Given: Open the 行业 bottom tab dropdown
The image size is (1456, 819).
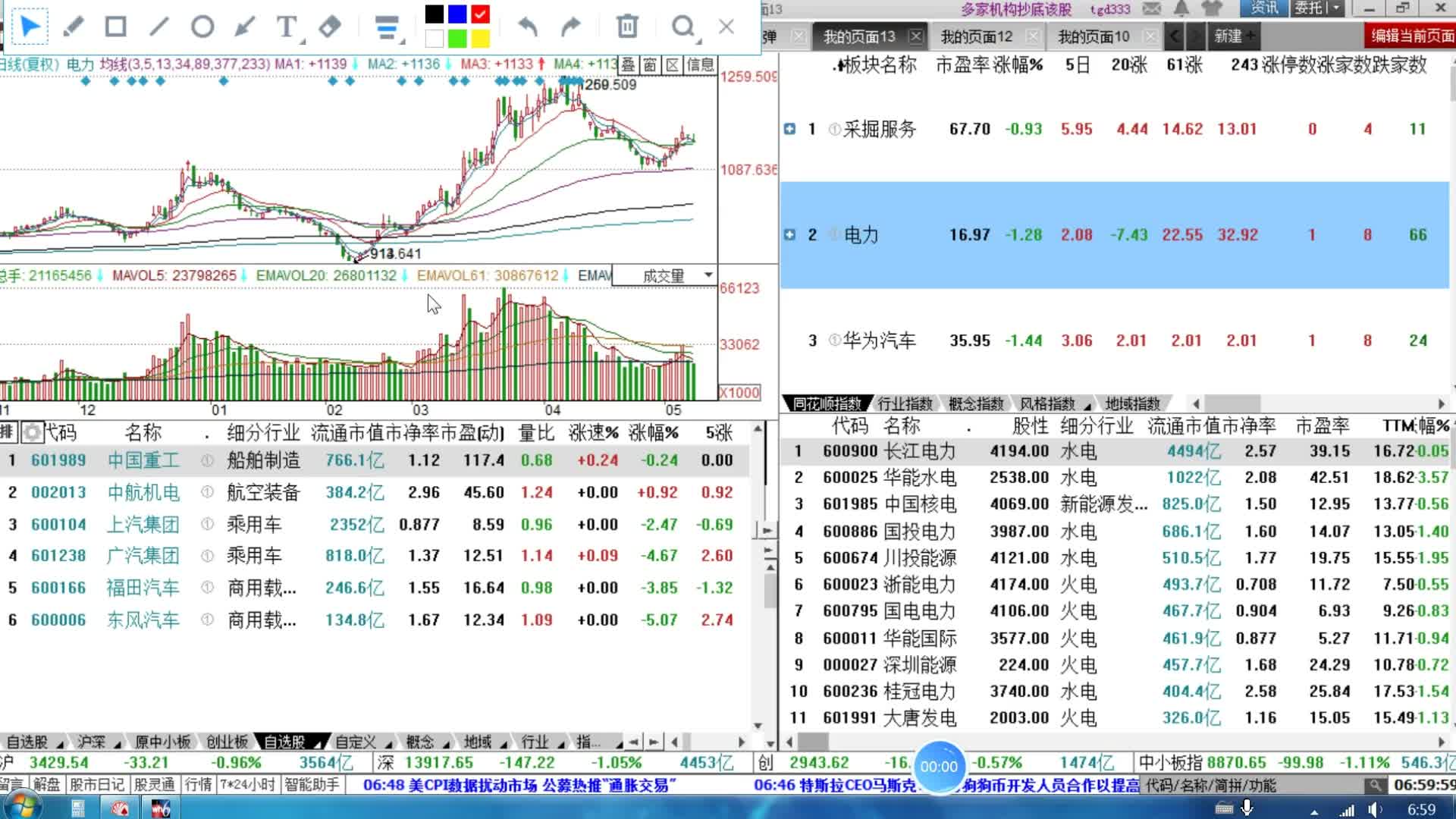Looking at the screenshot, I should (561, 744).
